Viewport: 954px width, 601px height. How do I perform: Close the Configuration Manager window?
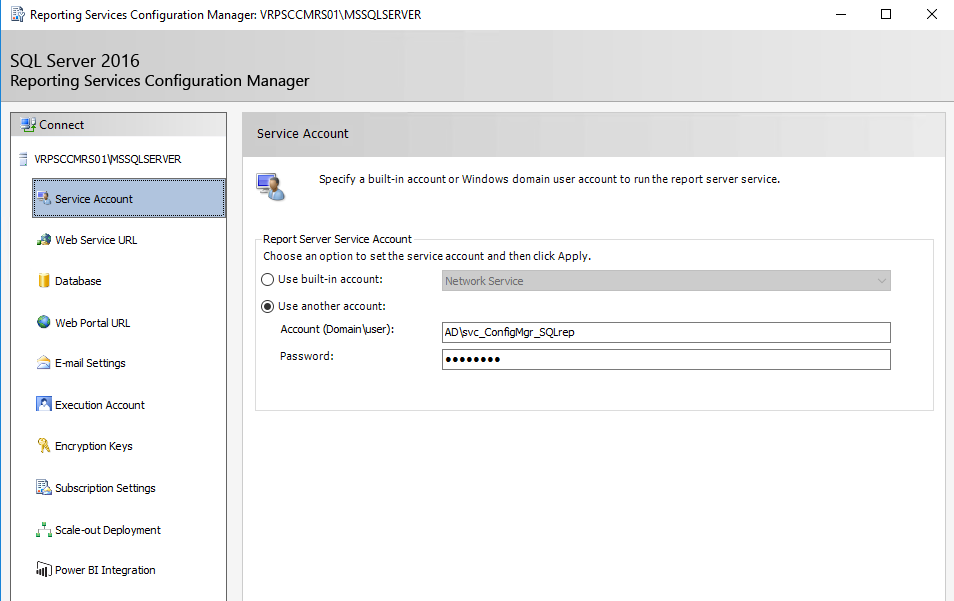[x=931, y=15]
